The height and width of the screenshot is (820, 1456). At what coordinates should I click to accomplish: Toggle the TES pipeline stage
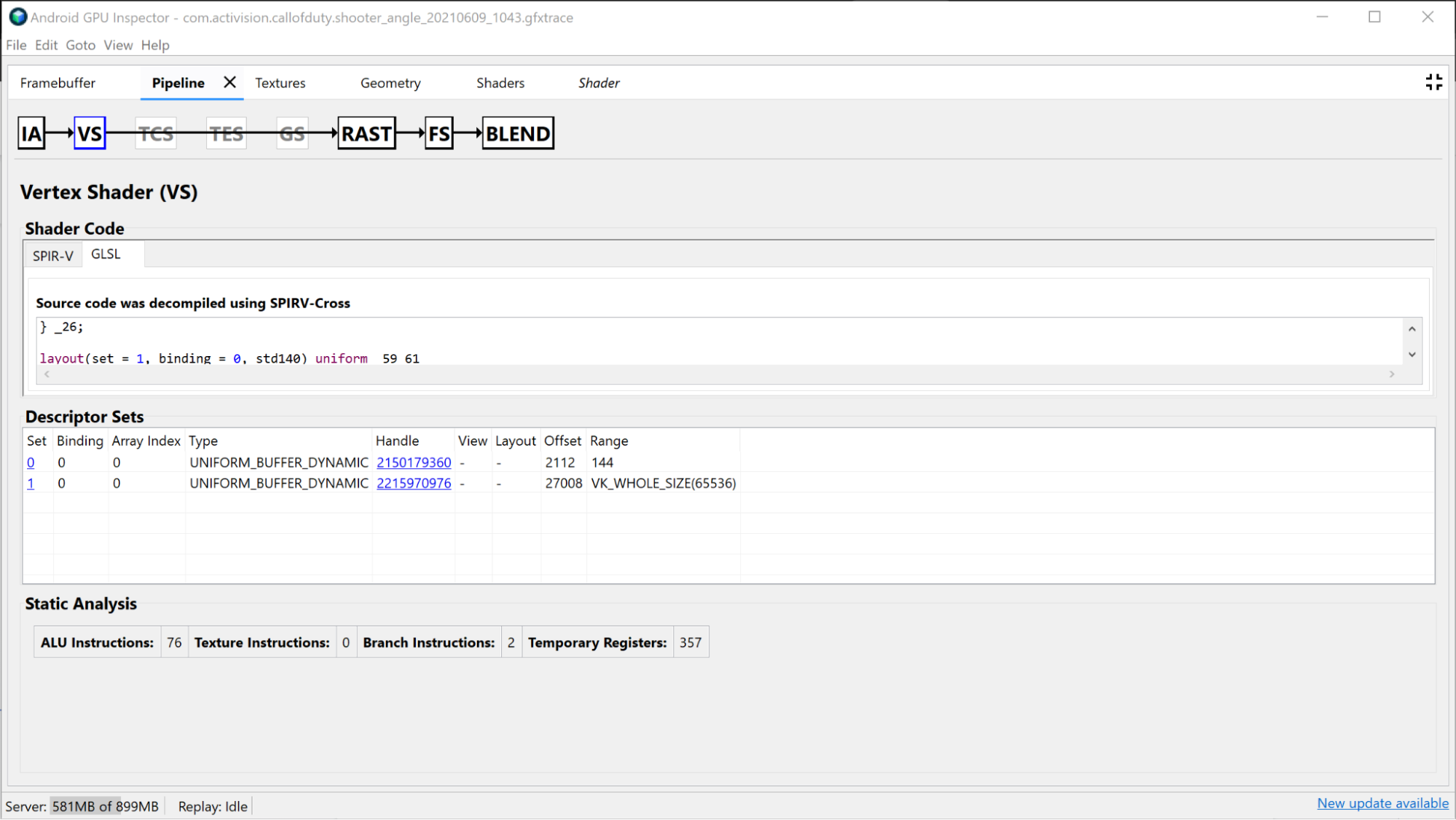tap(225, 133)
